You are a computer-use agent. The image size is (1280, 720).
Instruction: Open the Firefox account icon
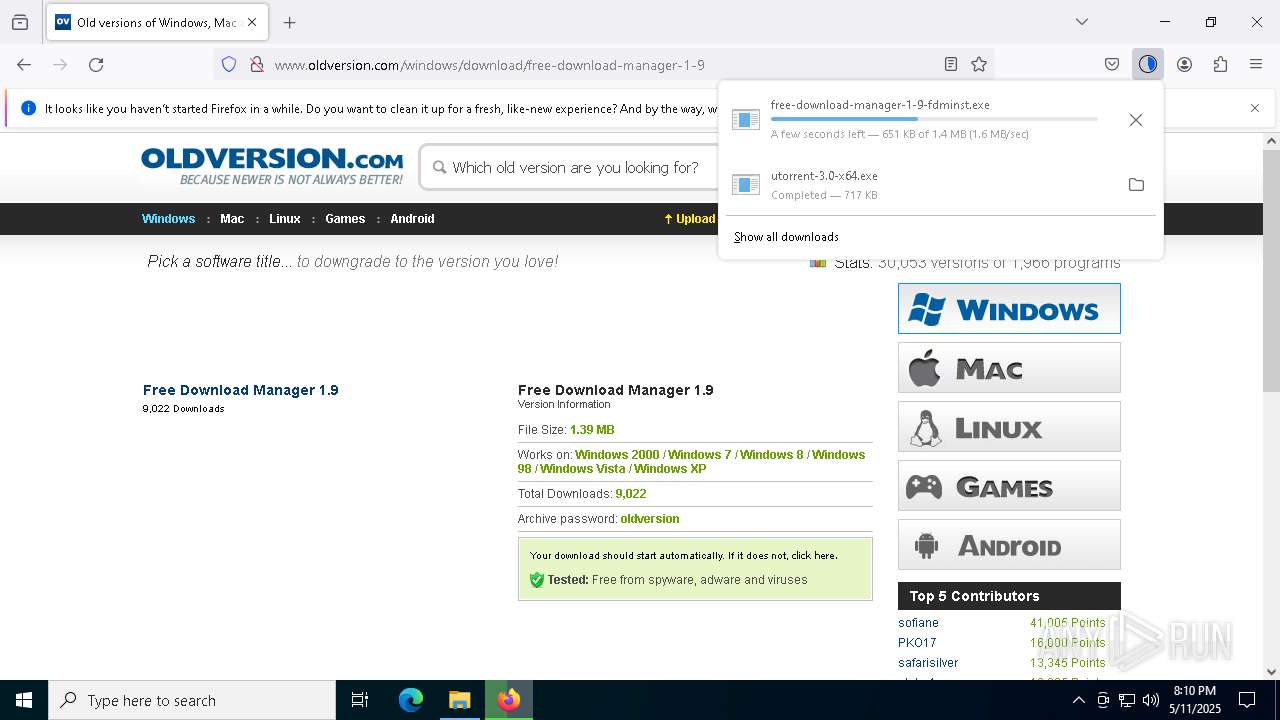point(1184,64)
